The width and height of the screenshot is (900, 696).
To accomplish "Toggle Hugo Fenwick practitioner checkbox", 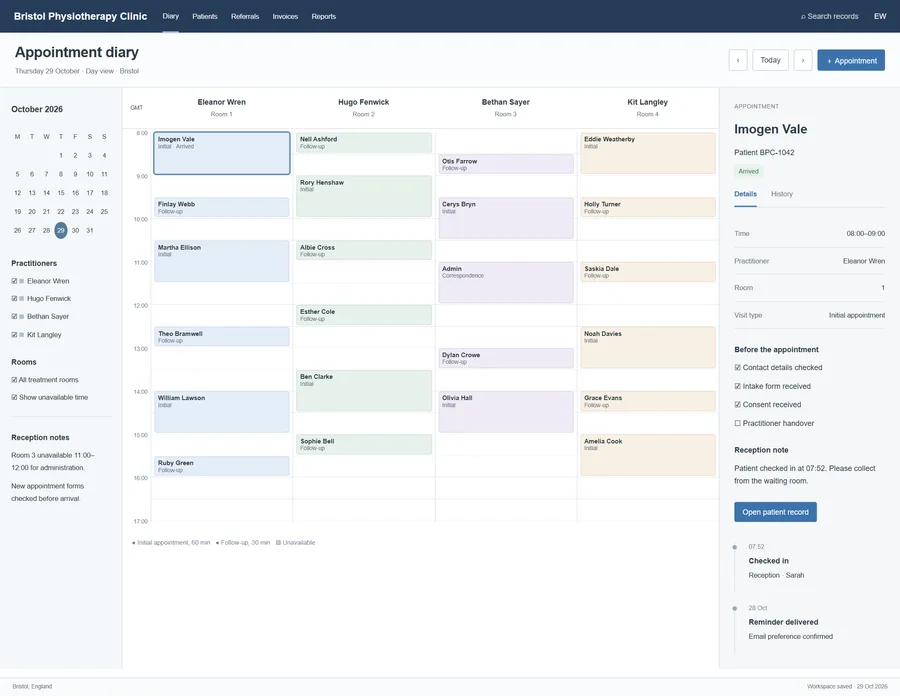I will coord(14,298).
